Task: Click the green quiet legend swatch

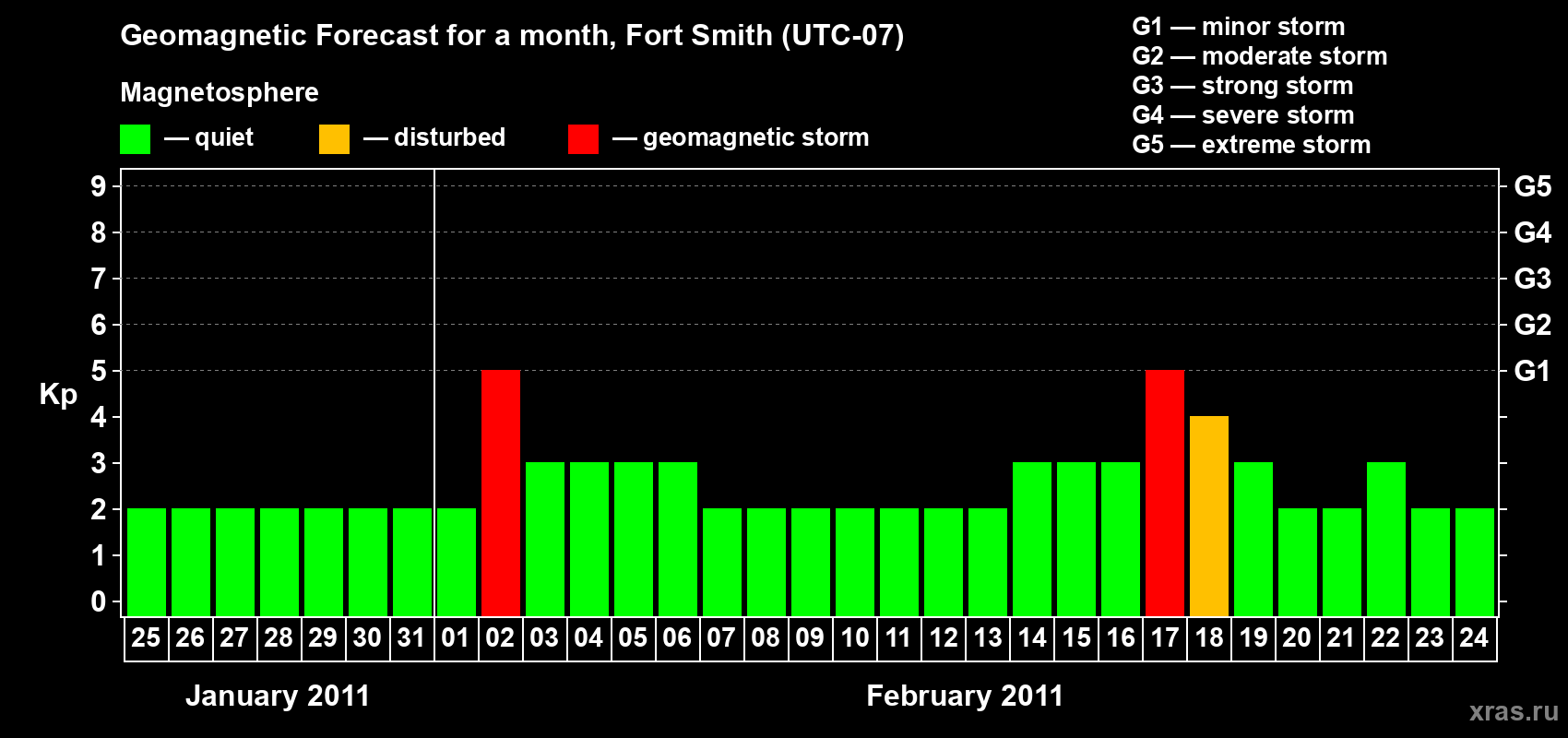Action: pos(135,139)
